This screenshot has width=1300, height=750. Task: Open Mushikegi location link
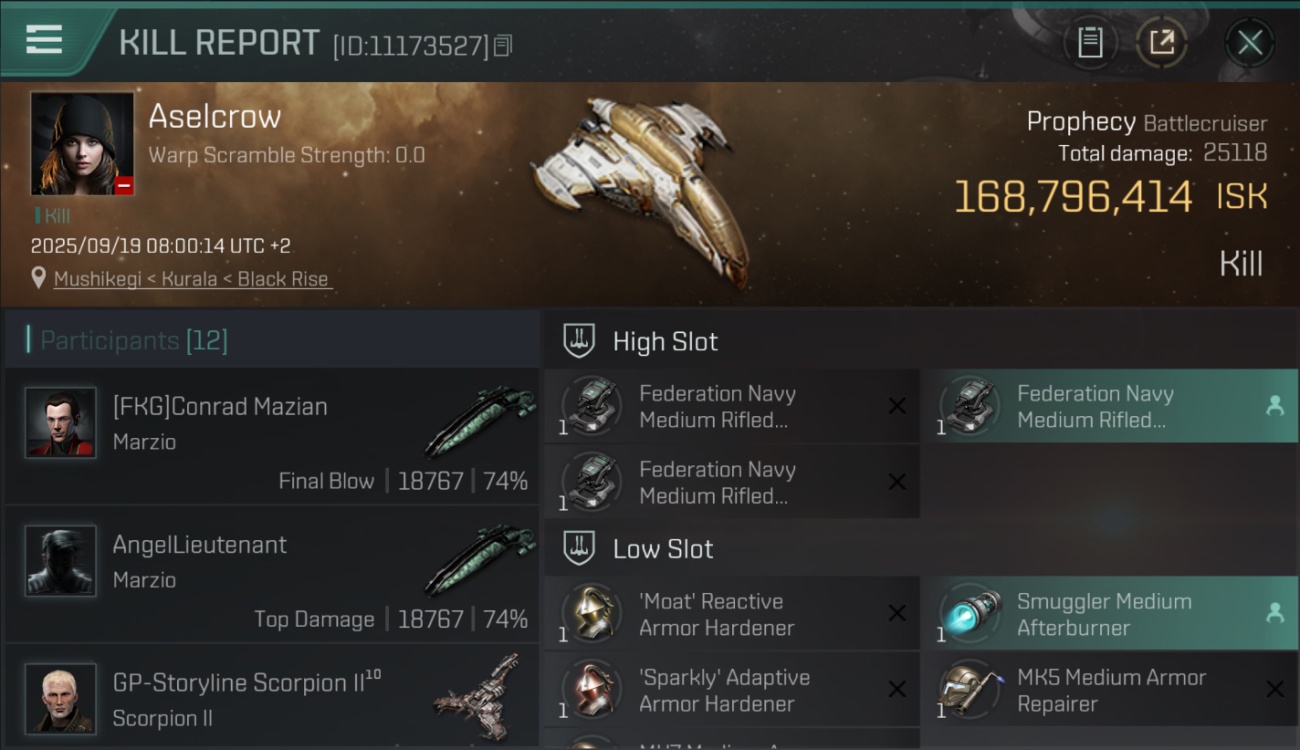(x=191, y=279)
